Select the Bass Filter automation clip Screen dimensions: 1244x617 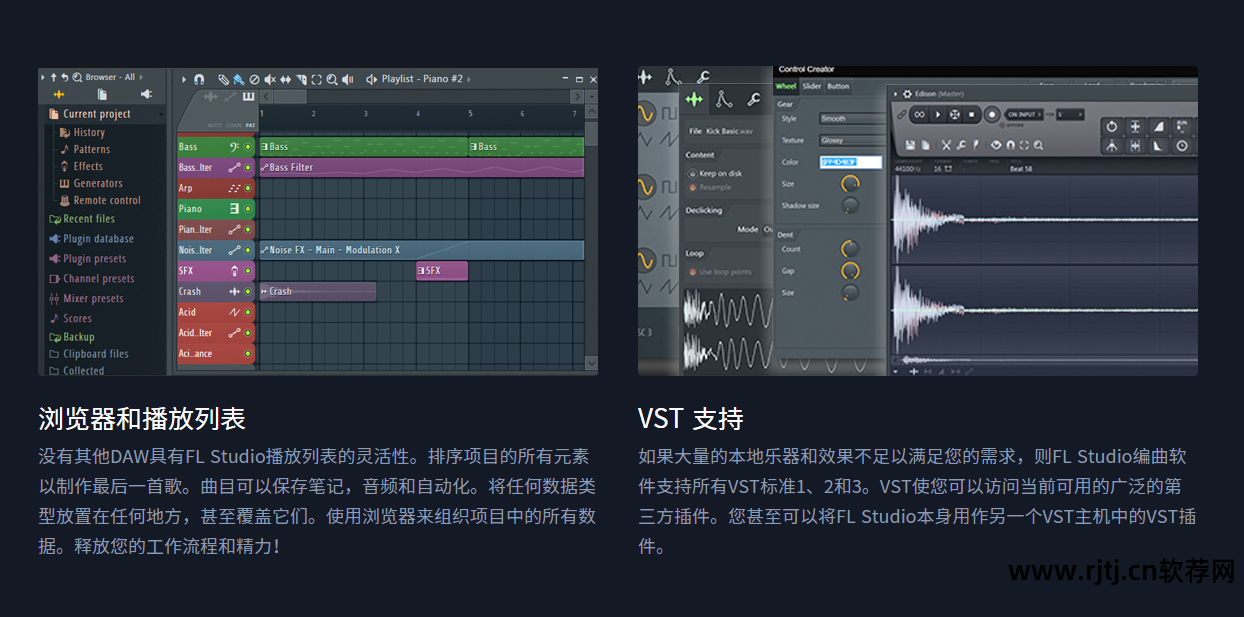click(x=421, y=167)
